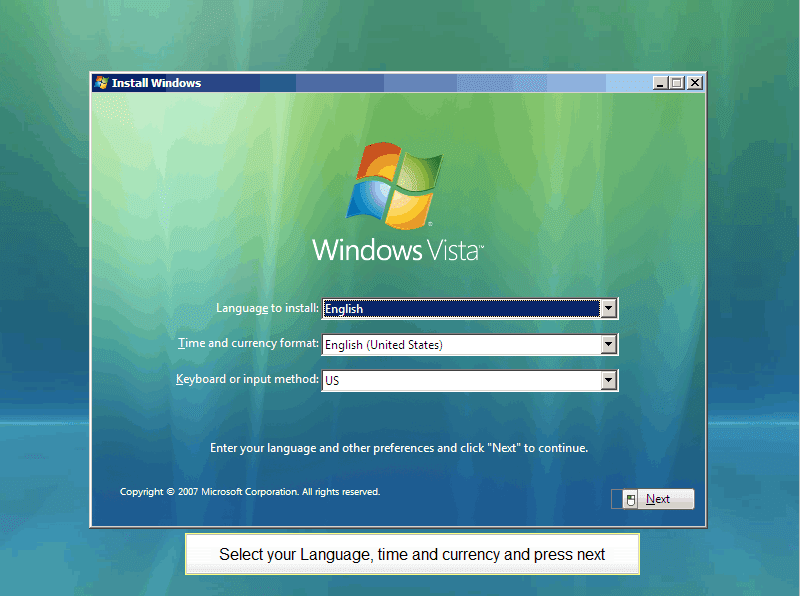Expand Time and currency format dropdown arrow
The width and height of the screenshot is (800, 596).
[608, 344]
